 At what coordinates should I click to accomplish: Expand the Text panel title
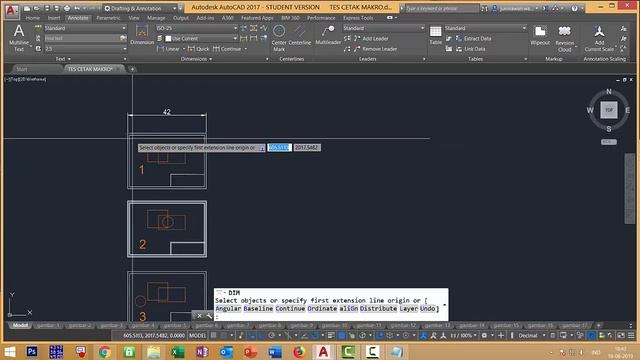63,59
